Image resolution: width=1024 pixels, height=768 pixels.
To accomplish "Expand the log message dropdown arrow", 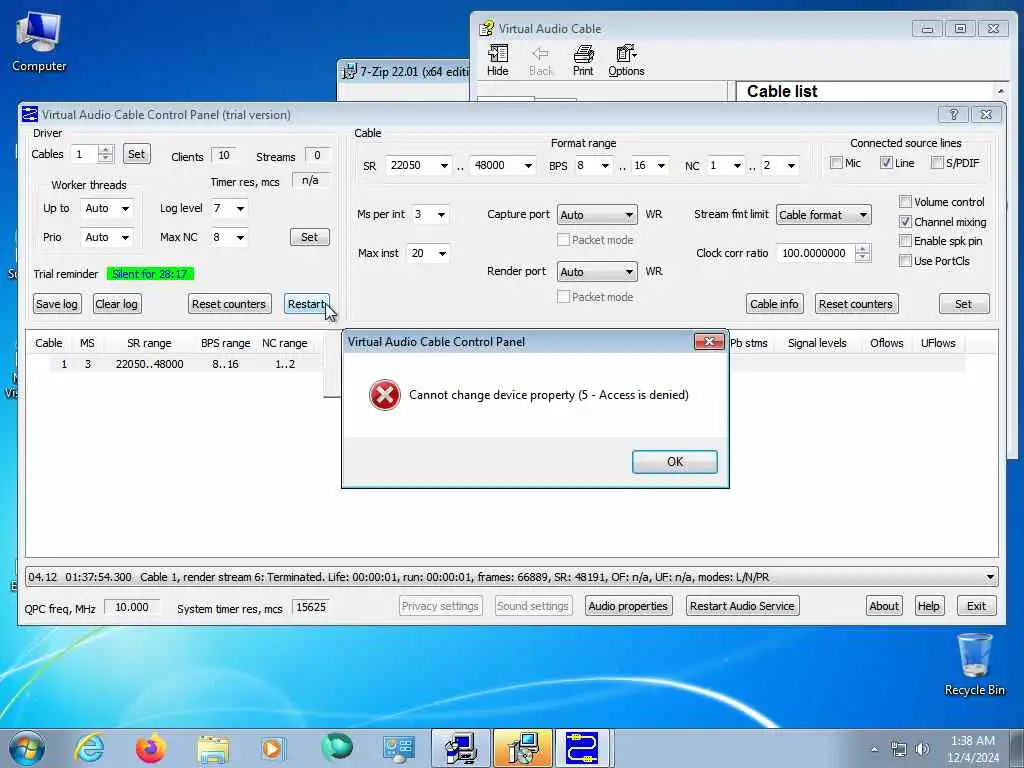I will click(x=990, y=577).
